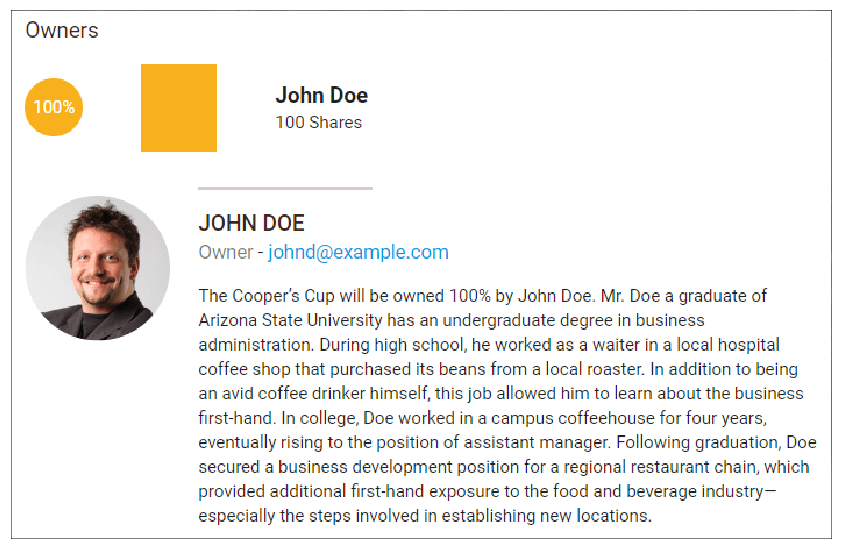Click John Doe's circular profile photo

point(98,268)
